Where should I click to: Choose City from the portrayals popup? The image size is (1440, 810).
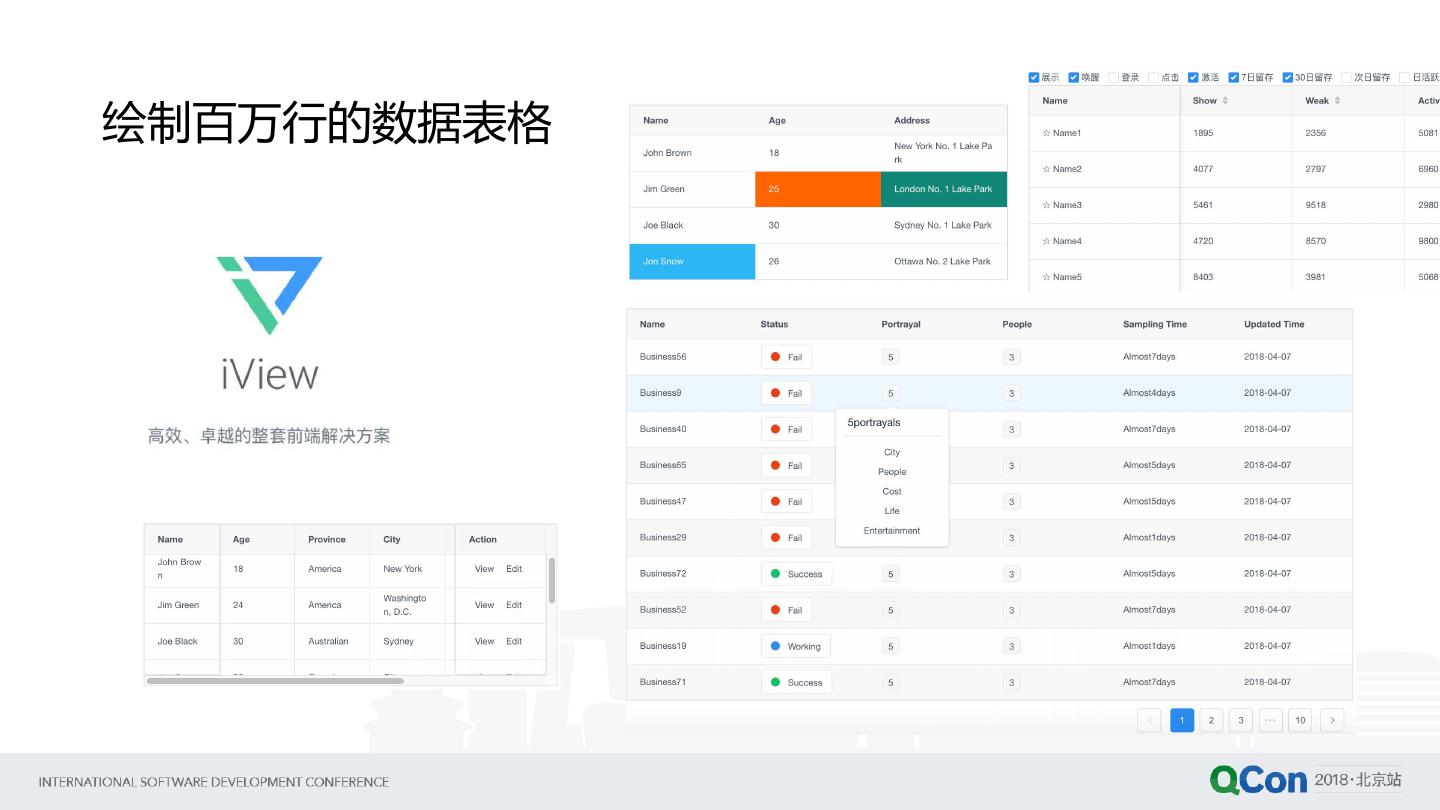(892, 452)
